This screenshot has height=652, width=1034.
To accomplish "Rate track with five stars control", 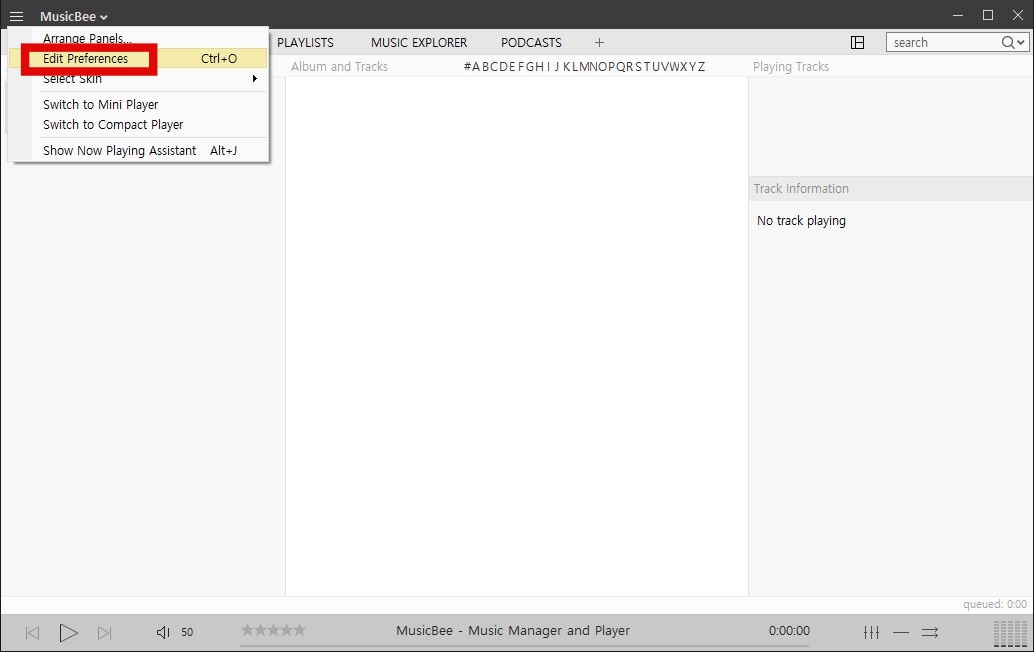I will click(x=273, y=630).
